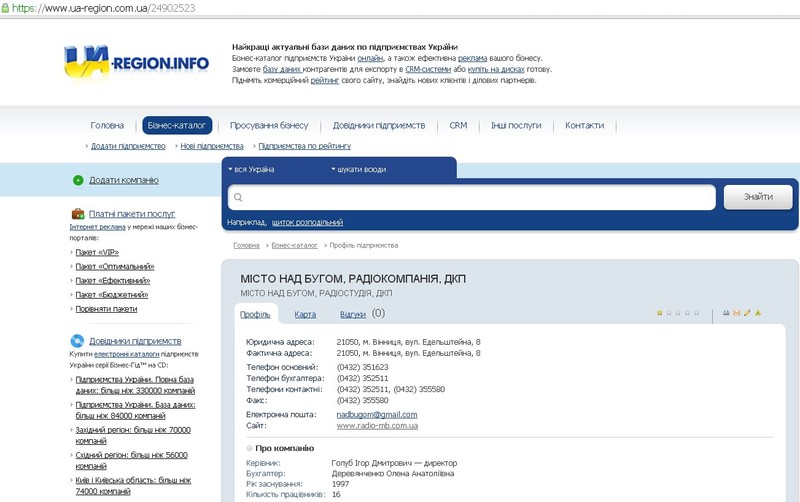Click the warning triangle icon in the profile header
This screenshot has height=502, width=800.
(x=758, y=313)
